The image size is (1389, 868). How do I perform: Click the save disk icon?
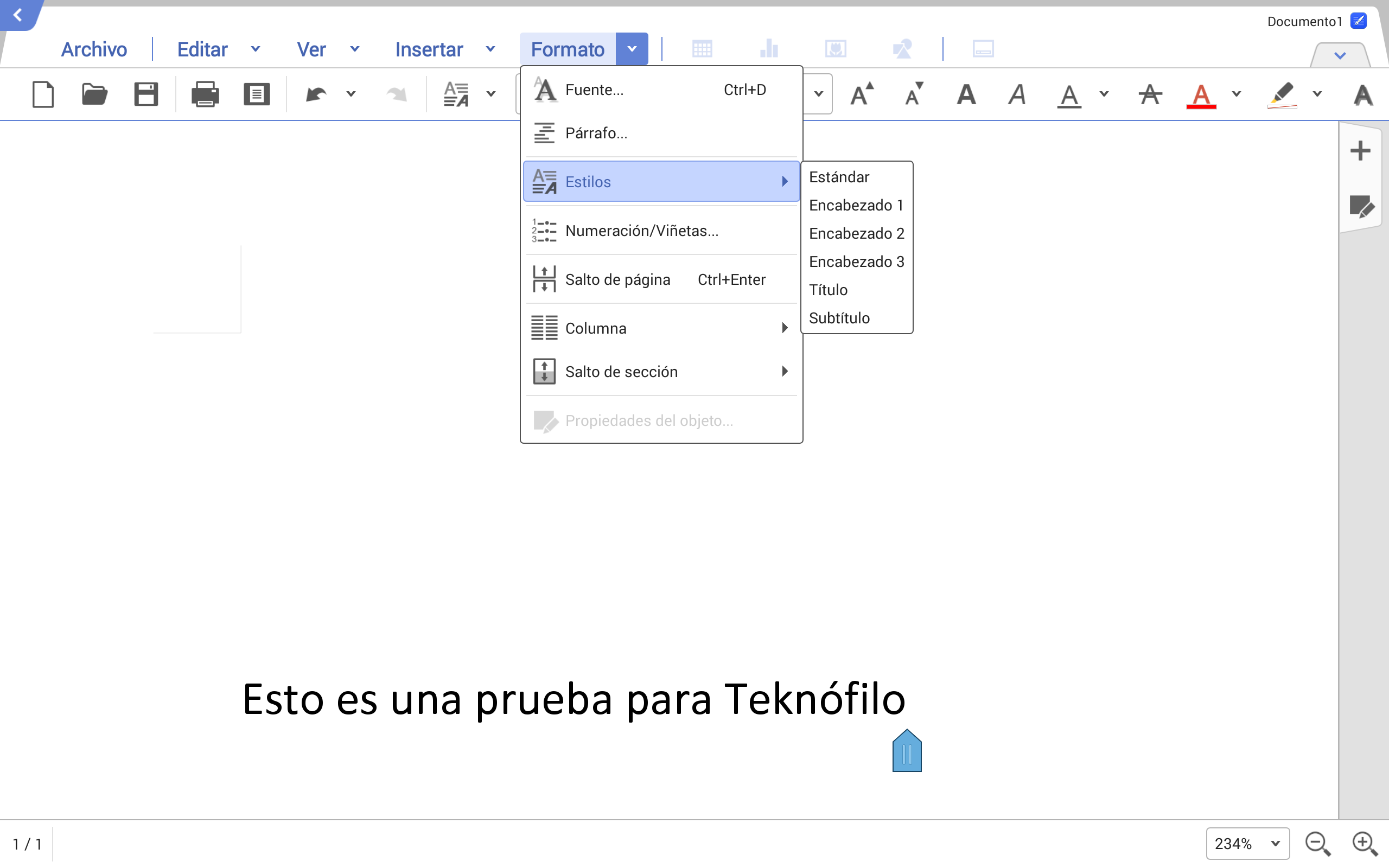pos(146,94)
